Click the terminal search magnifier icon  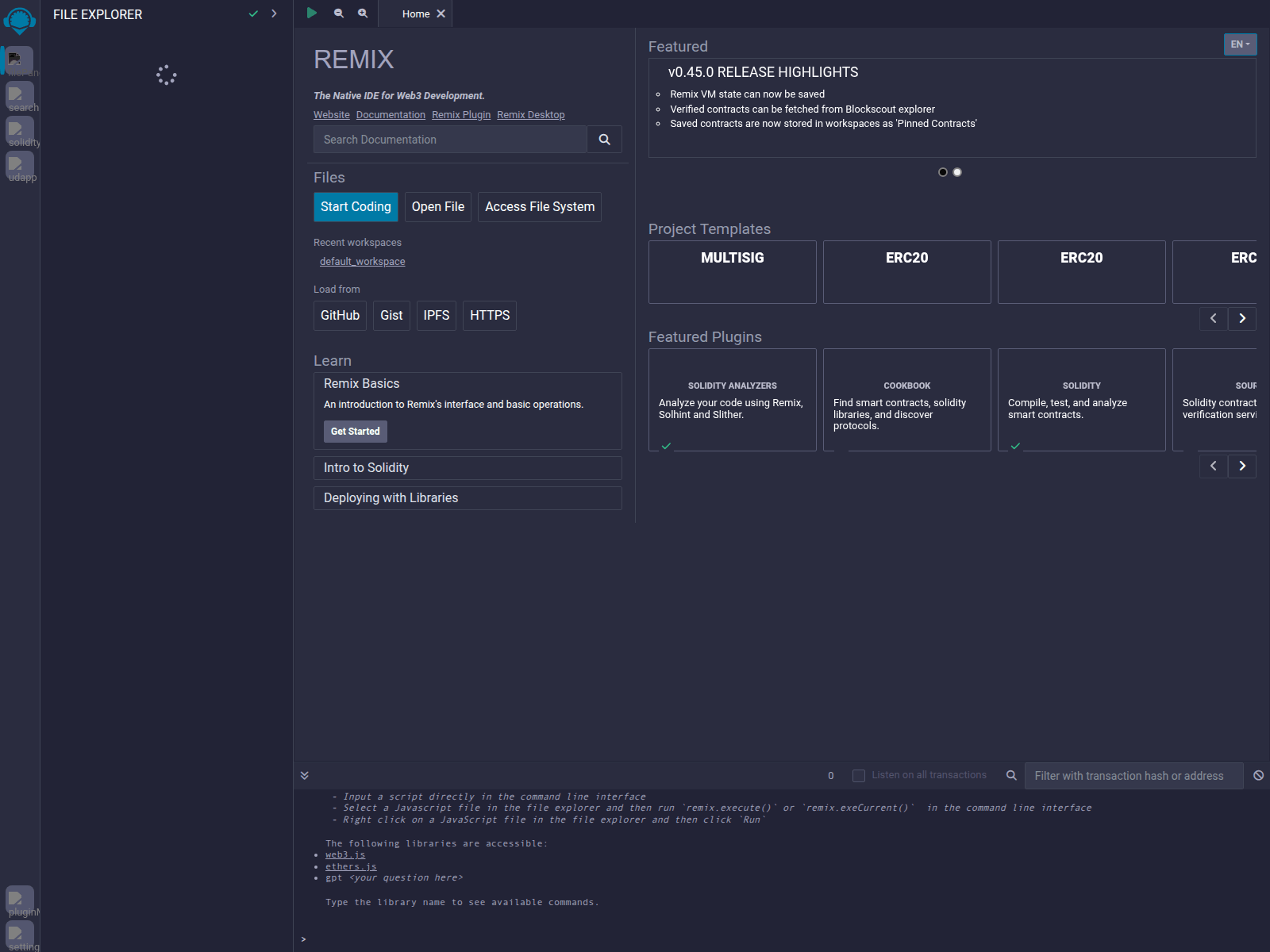click(1011, 776)
